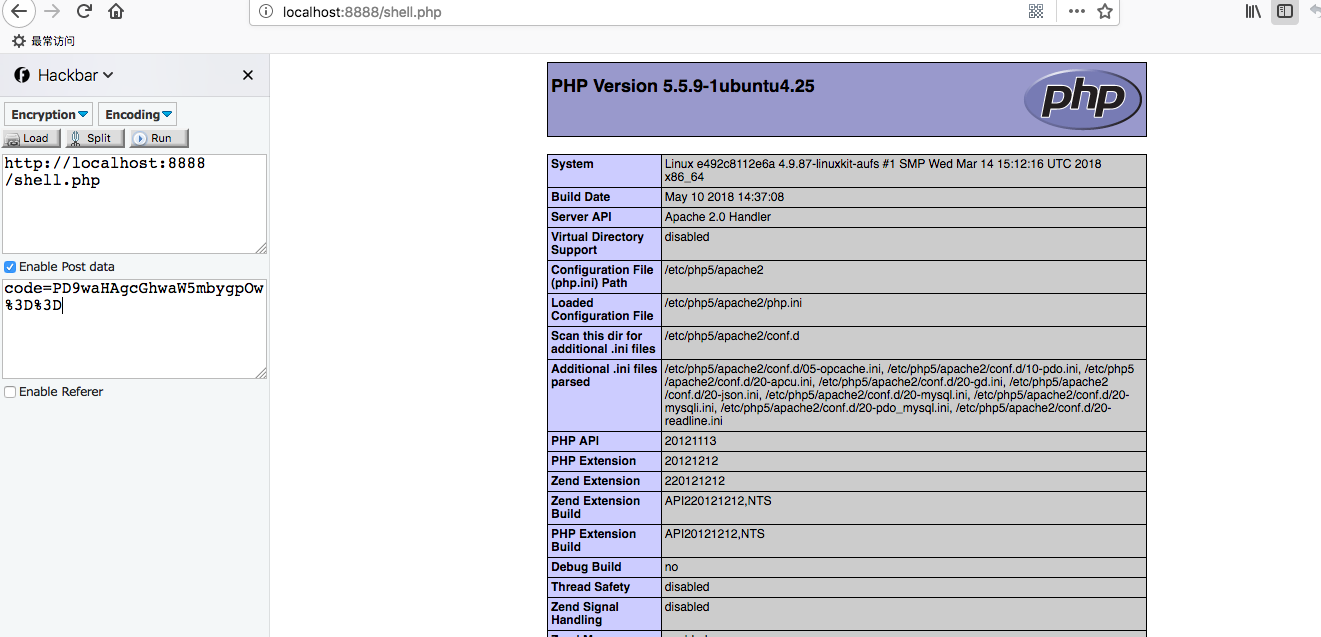This screenshot has height=637, width=1321.
Task: Open the Hackbar sidebar switcher dropdown
Action: tap(76, 75)
